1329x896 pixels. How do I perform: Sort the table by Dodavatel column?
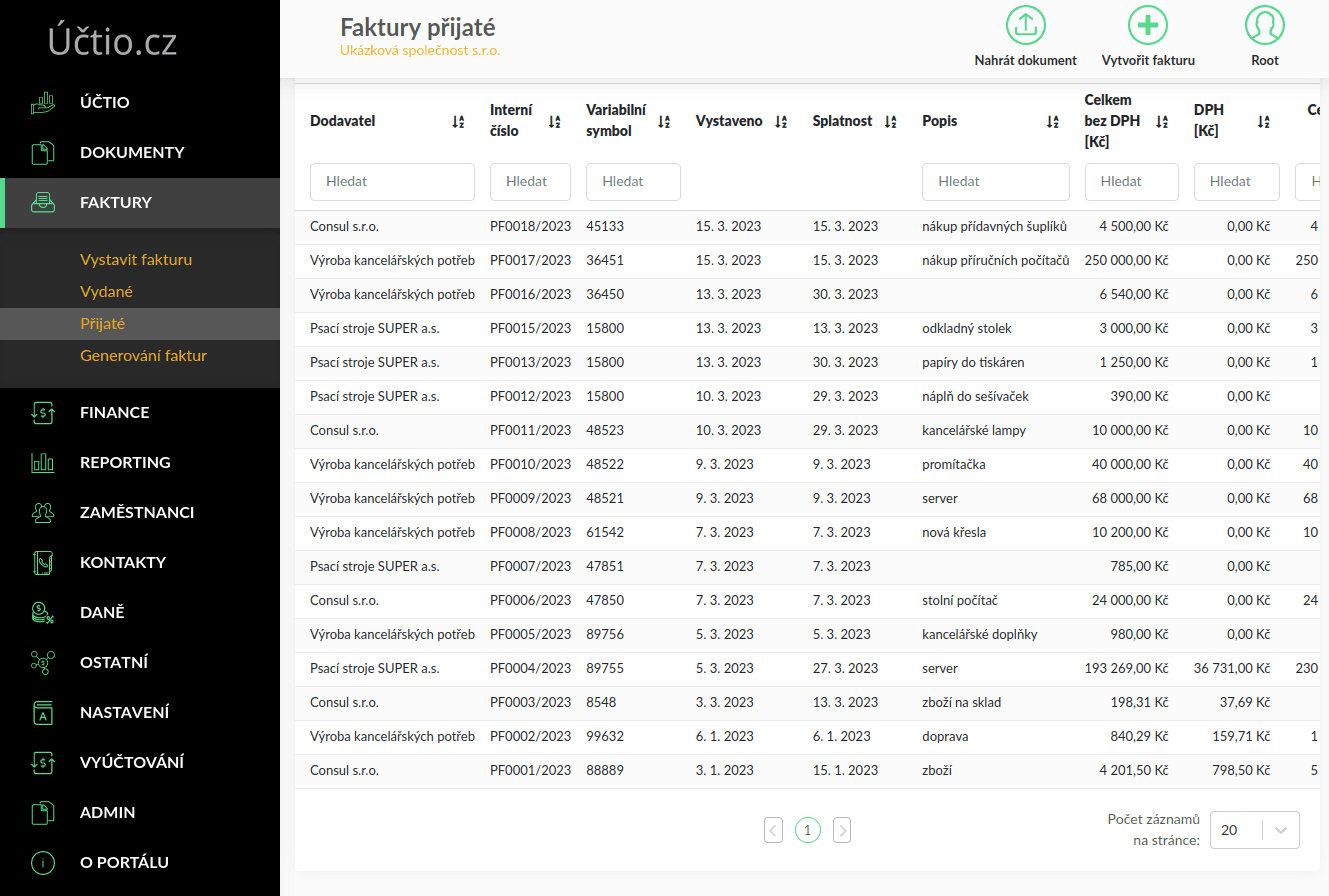[x=458, y=122]
